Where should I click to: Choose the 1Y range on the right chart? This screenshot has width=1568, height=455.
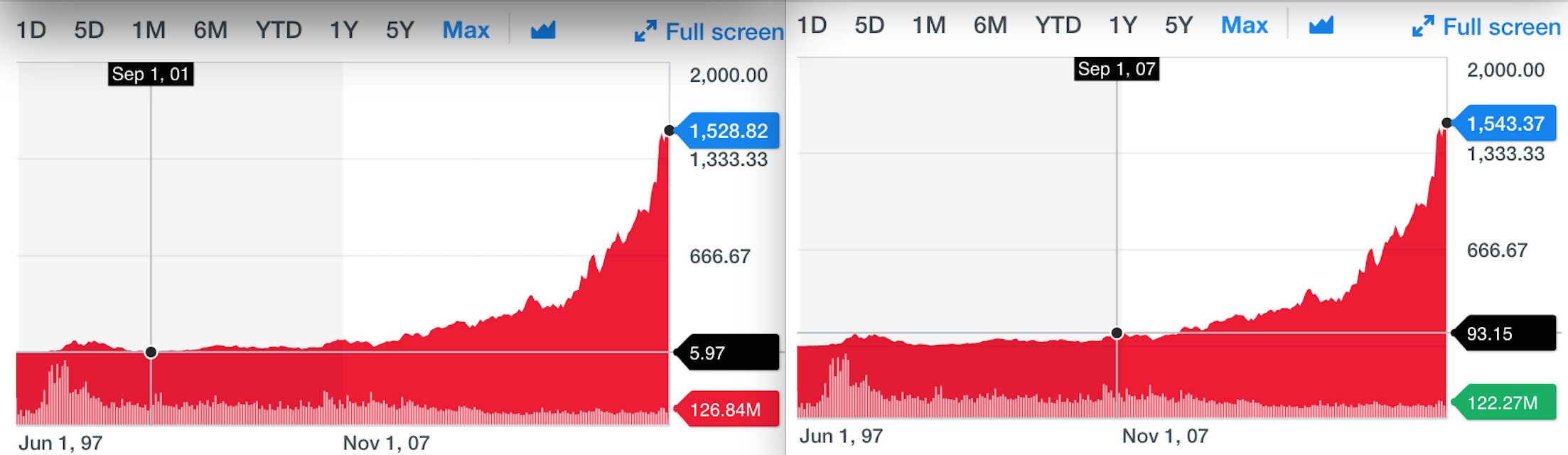click(1123, 26)
